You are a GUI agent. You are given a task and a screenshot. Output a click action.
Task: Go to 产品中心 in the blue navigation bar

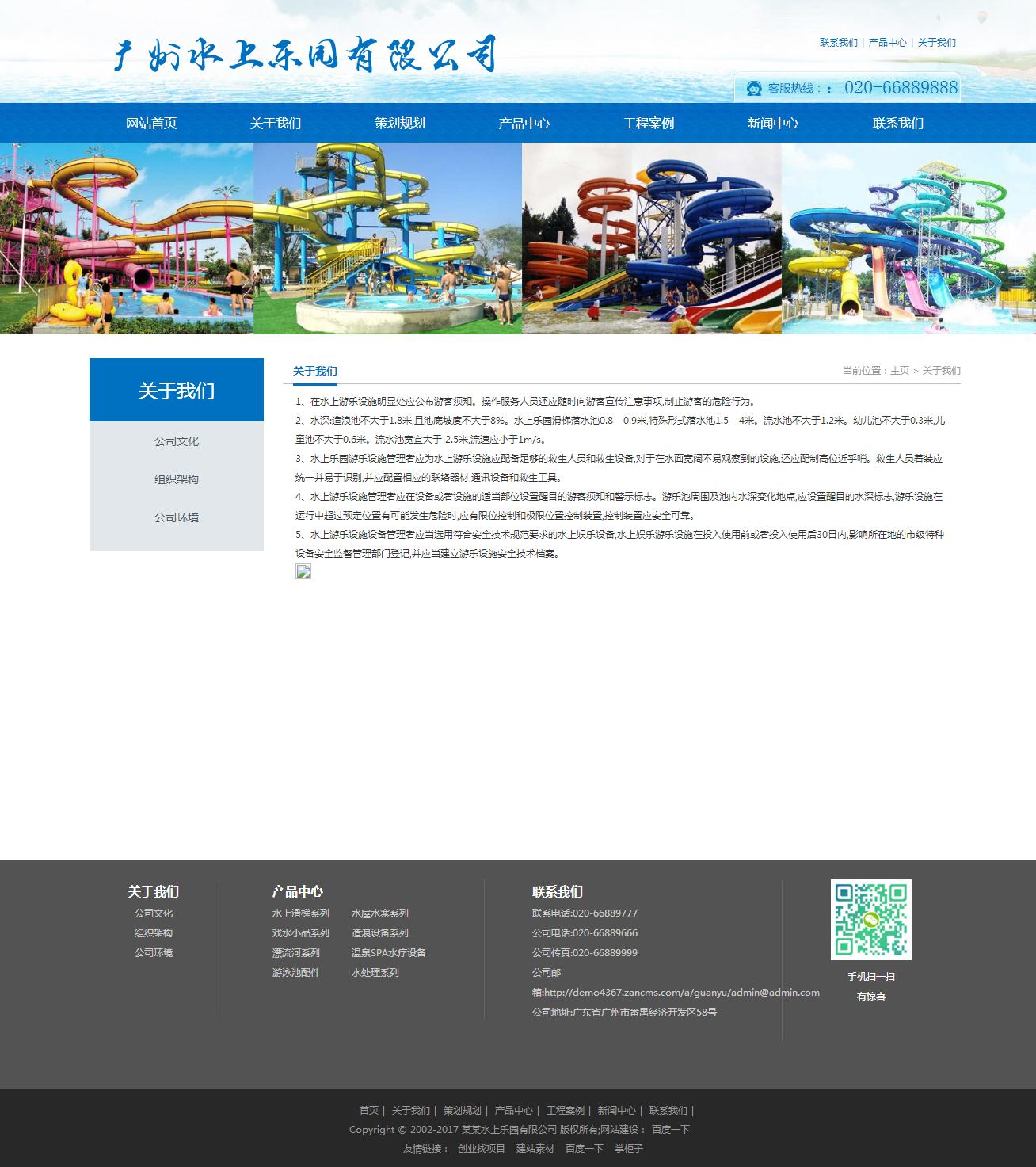[x=524, y=123]
